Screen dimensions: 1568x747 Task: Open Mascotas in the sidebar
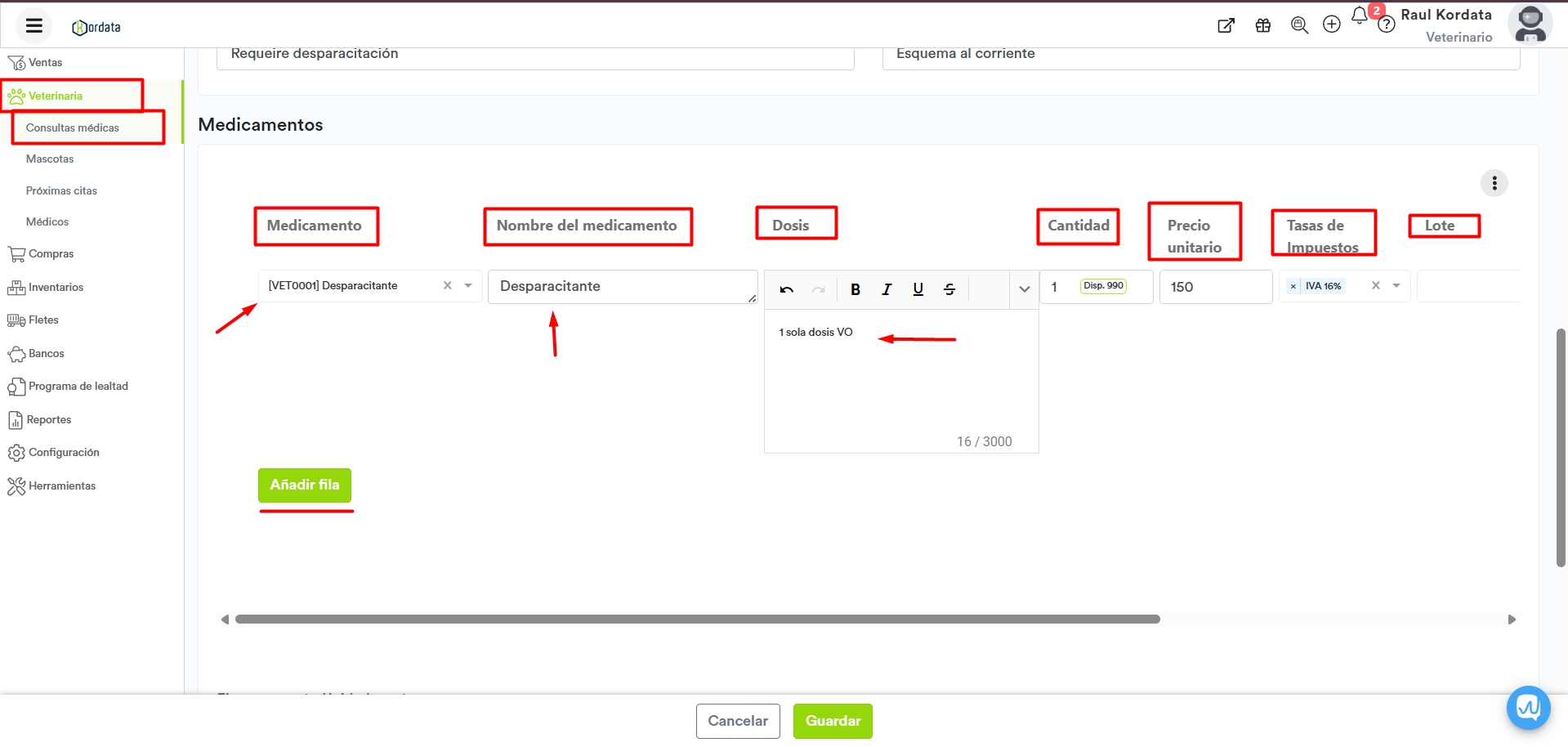(50, 159)
